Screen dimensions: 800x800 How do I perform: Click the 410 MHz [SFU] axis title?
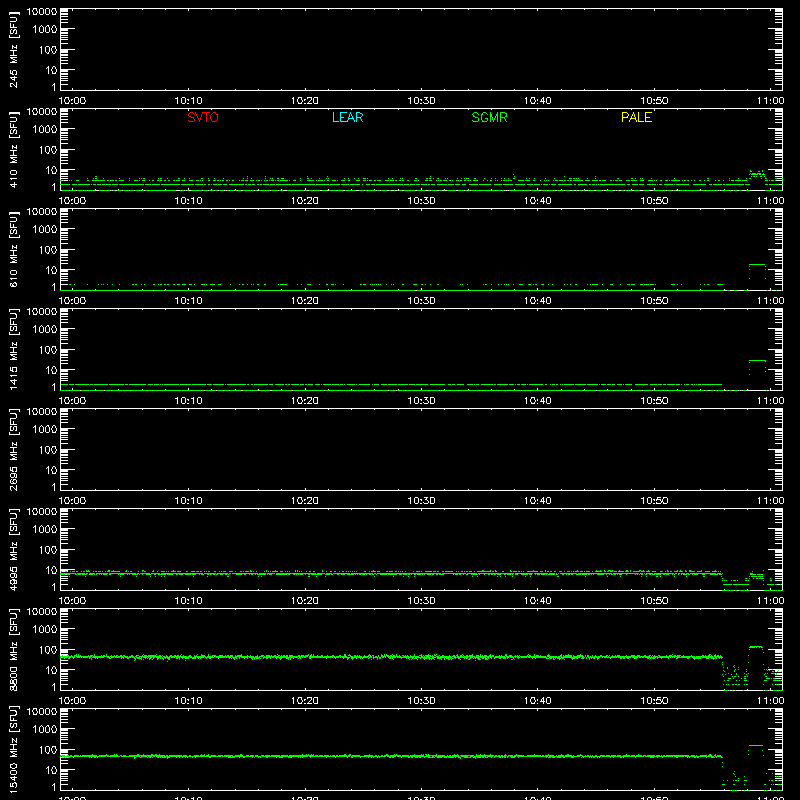[13, 149]
